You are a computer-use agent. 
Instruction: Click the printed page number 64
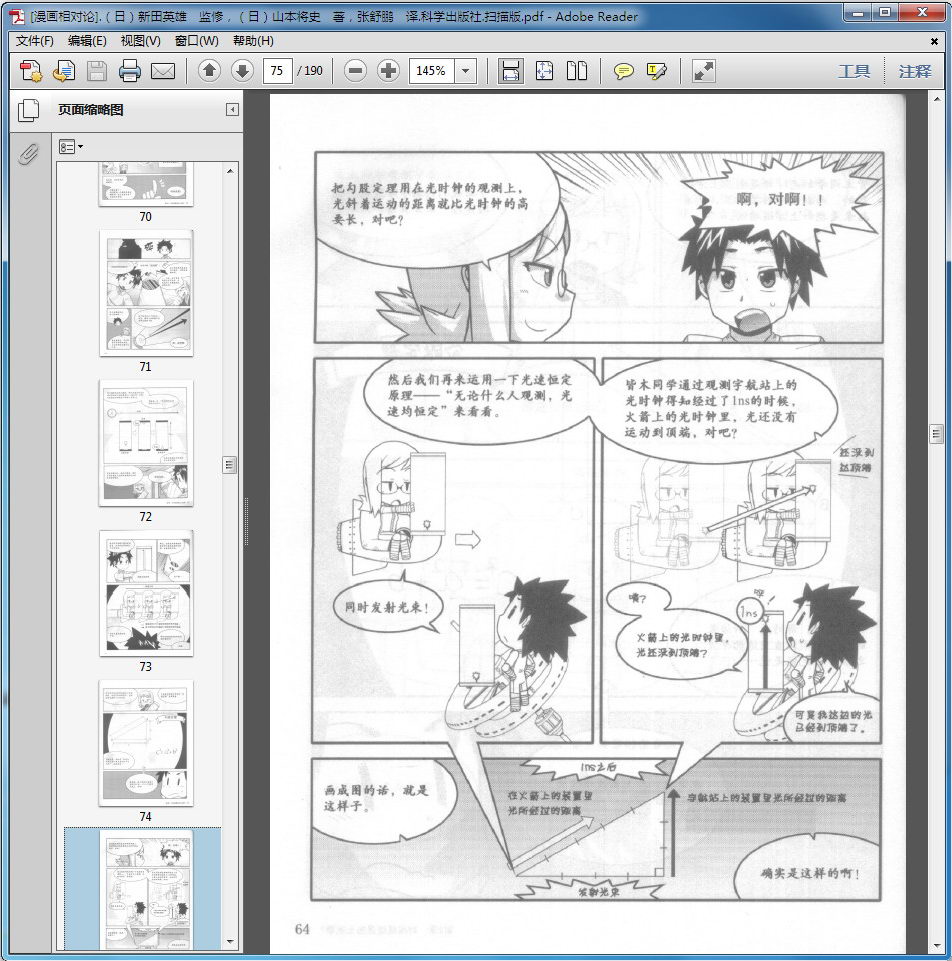302,929
